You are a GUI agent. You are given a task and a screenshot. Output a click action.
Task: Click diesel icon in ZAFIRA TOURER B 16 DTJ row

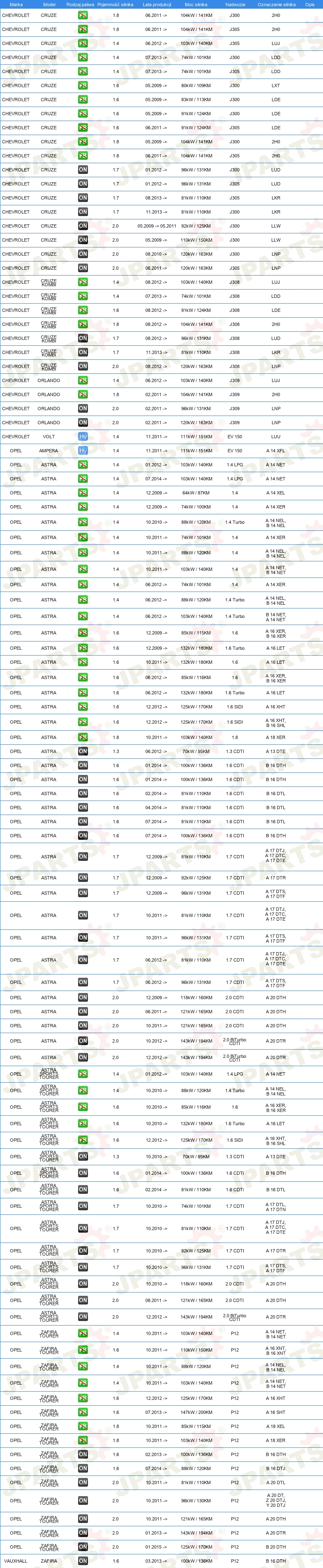[x=83, y=1468]
